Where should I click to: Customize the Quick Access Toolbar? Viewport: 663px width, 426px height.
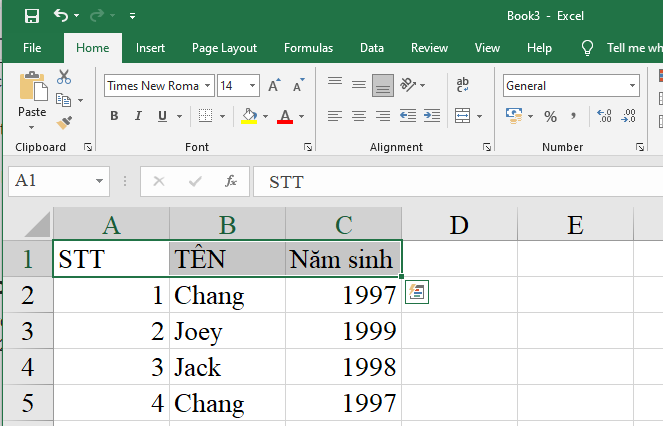click(x=132, y=16)
